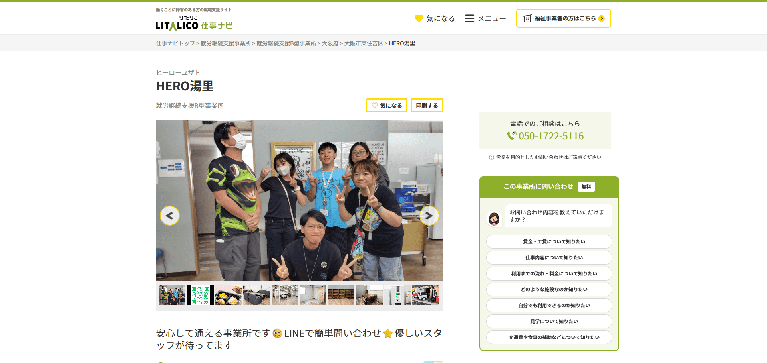Choose the first inquiry option in chat
This screenshot has width=767, height=363.
point(549,241)
